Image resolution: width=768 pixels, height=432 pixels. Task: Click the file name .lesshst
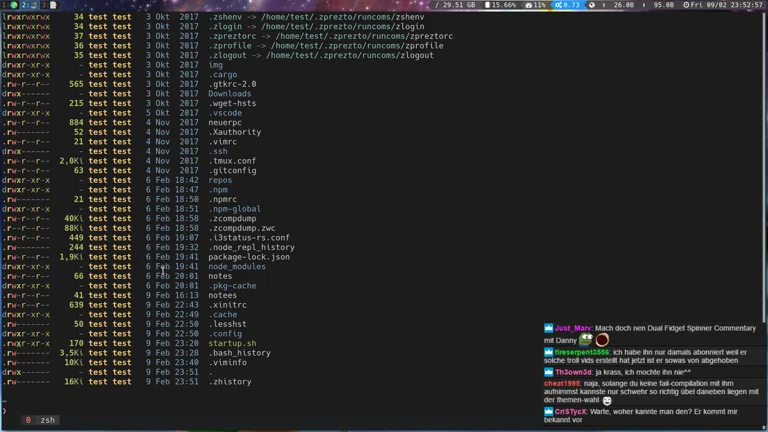[227, 324]
